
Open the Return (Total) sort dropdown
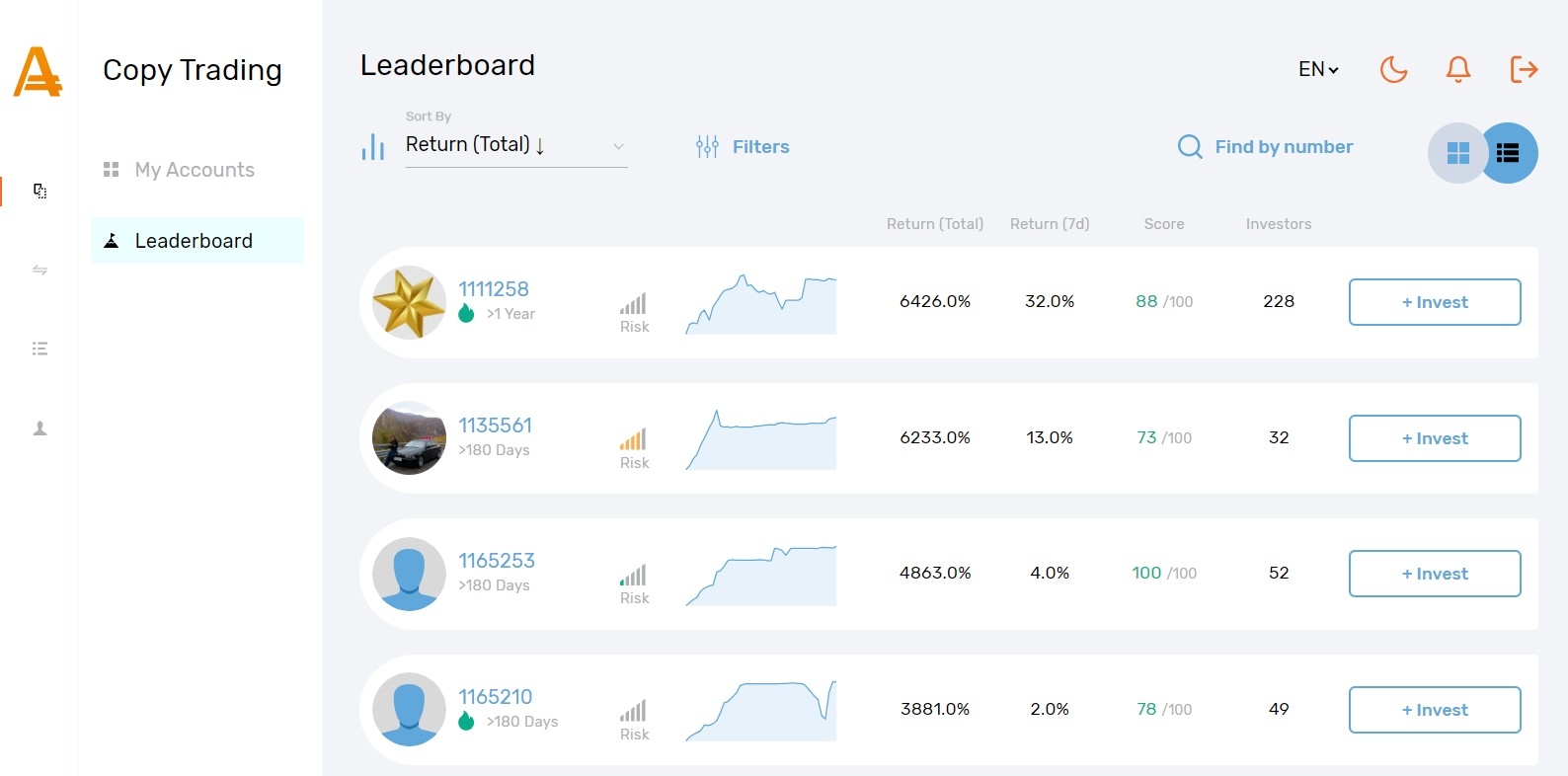513,145
